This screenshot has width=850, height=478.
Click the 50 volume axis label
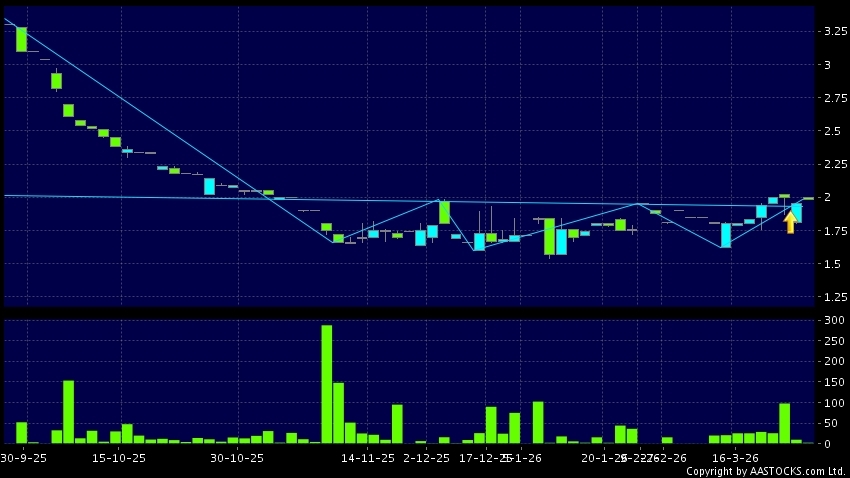pyautogui.click(x=833, y=423)
